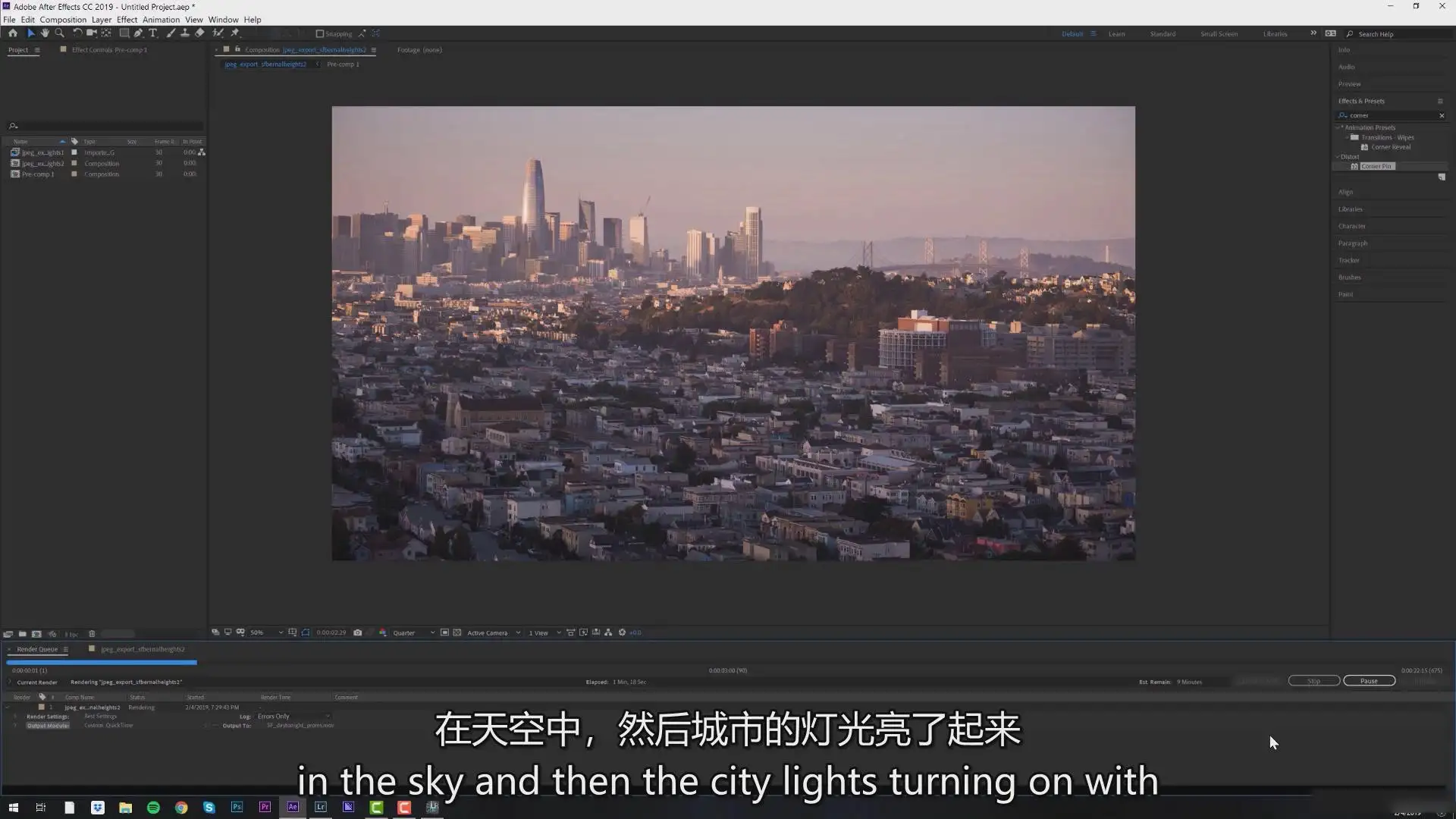Expand the Current Render details triangle
The width and height of the screenshot is (1456, 819).
10,682
